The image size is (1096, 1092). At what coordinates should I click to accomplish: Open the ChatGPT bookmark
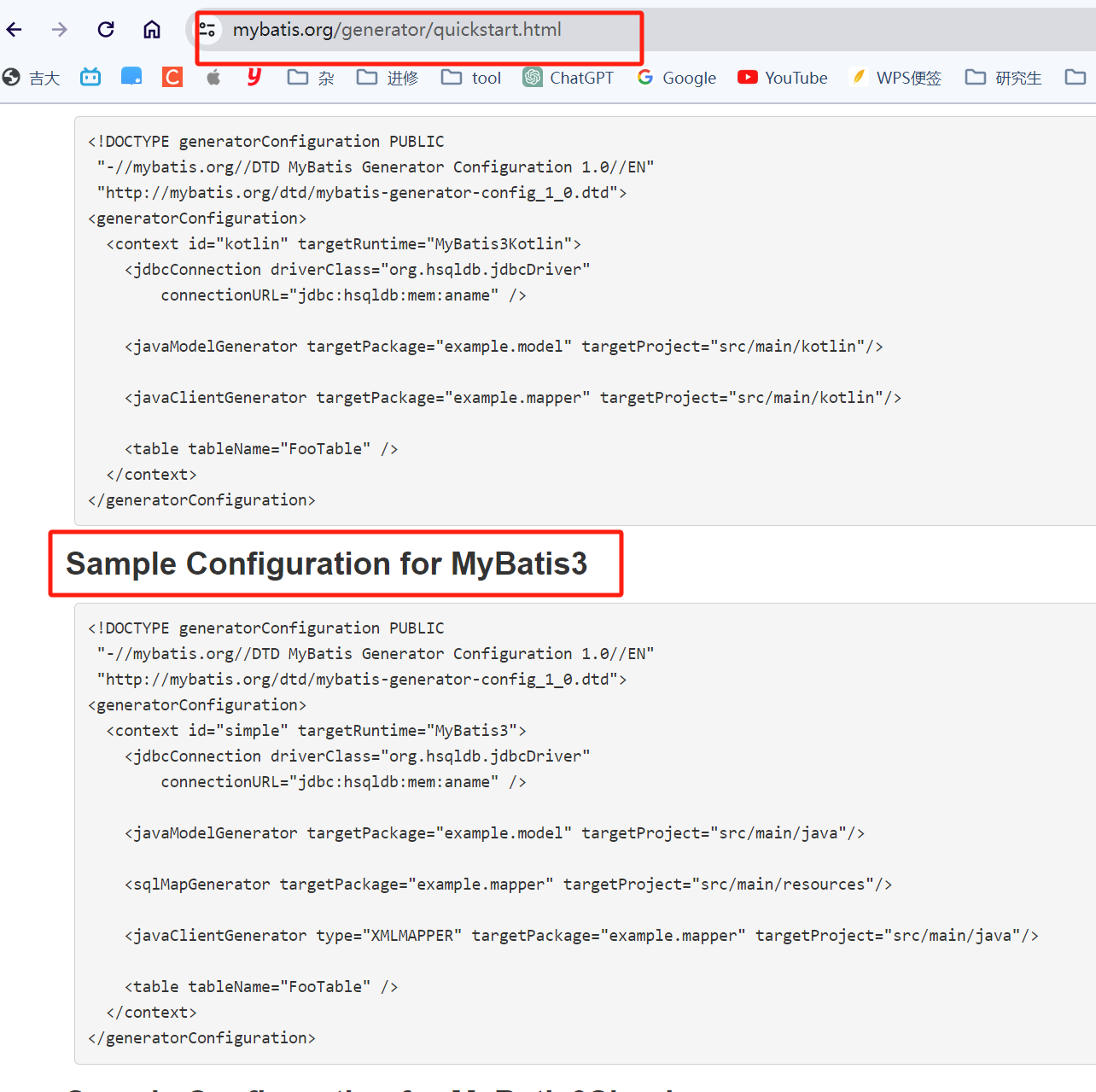(568, 78)
